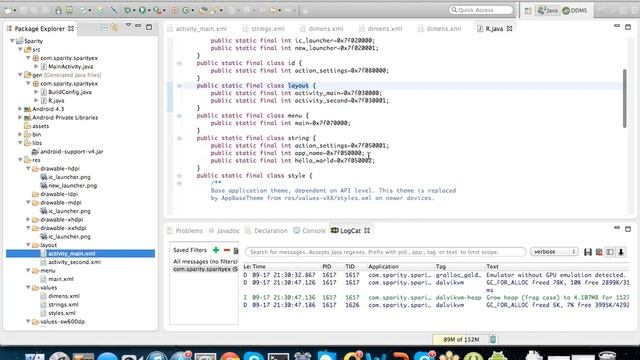Edit the selected LogCat filter icon
Viewport: 640px width, 360px height.
pos(236,250)
